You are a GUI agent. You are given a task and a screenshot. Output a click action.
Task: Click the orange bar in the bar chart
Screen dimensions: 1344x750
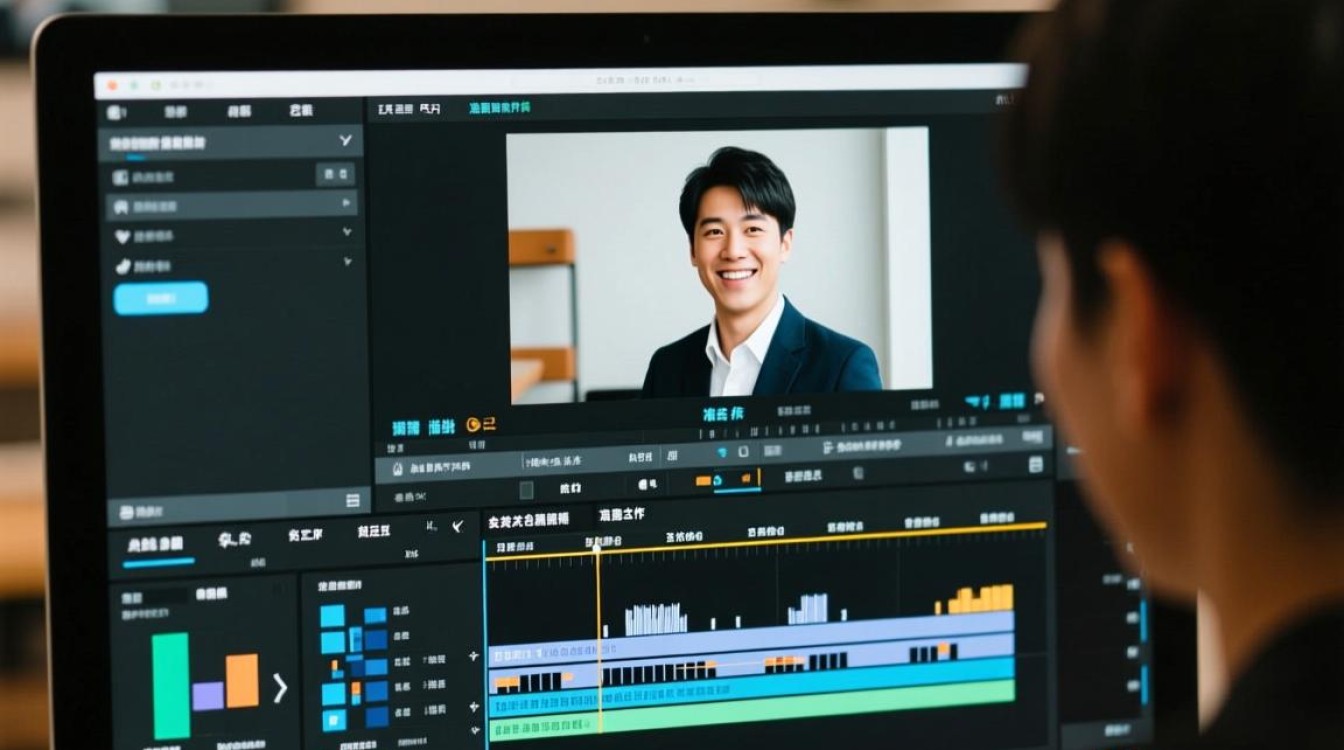click(x=242, y=681)
